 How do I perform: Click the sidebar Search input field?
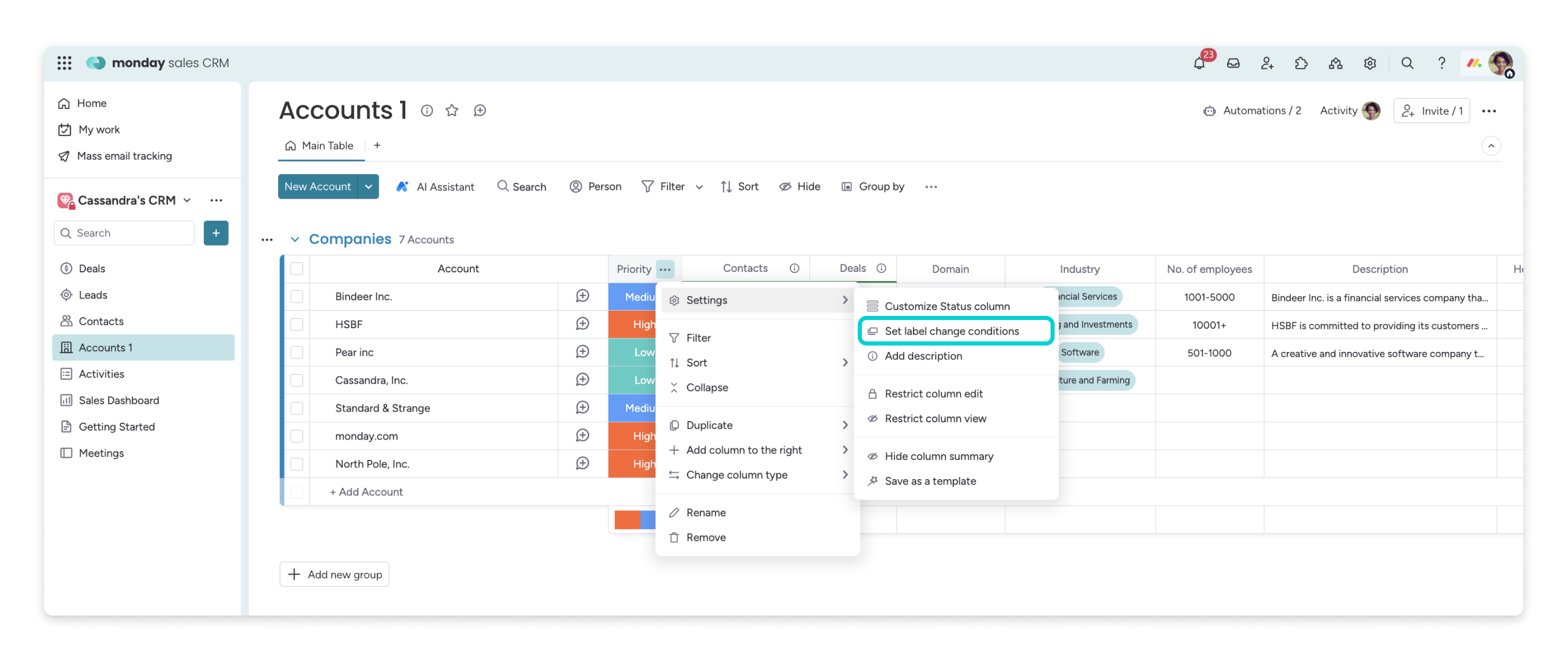125,233
